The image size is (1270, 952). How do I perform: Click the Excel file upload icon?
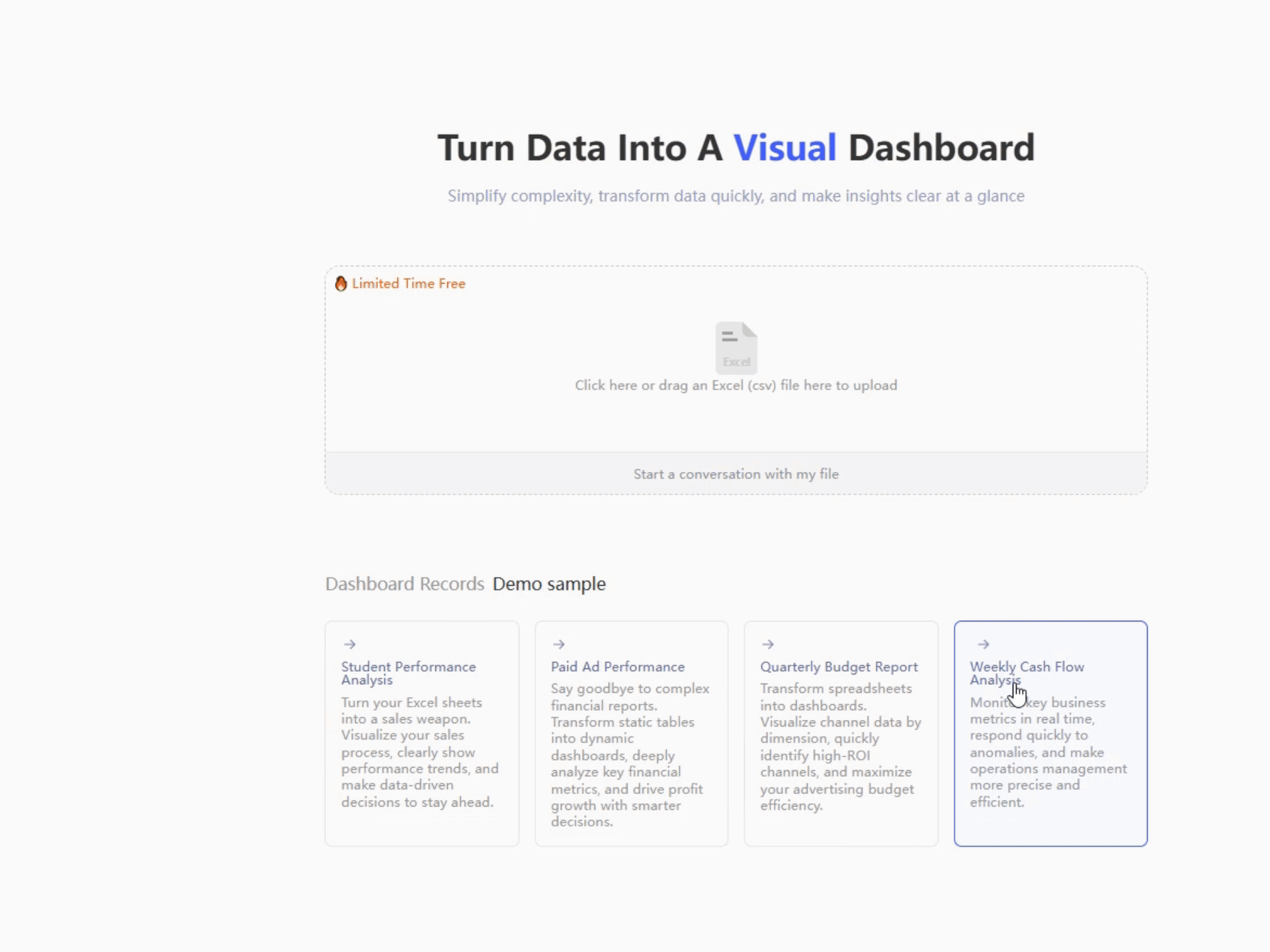point(736,348)
